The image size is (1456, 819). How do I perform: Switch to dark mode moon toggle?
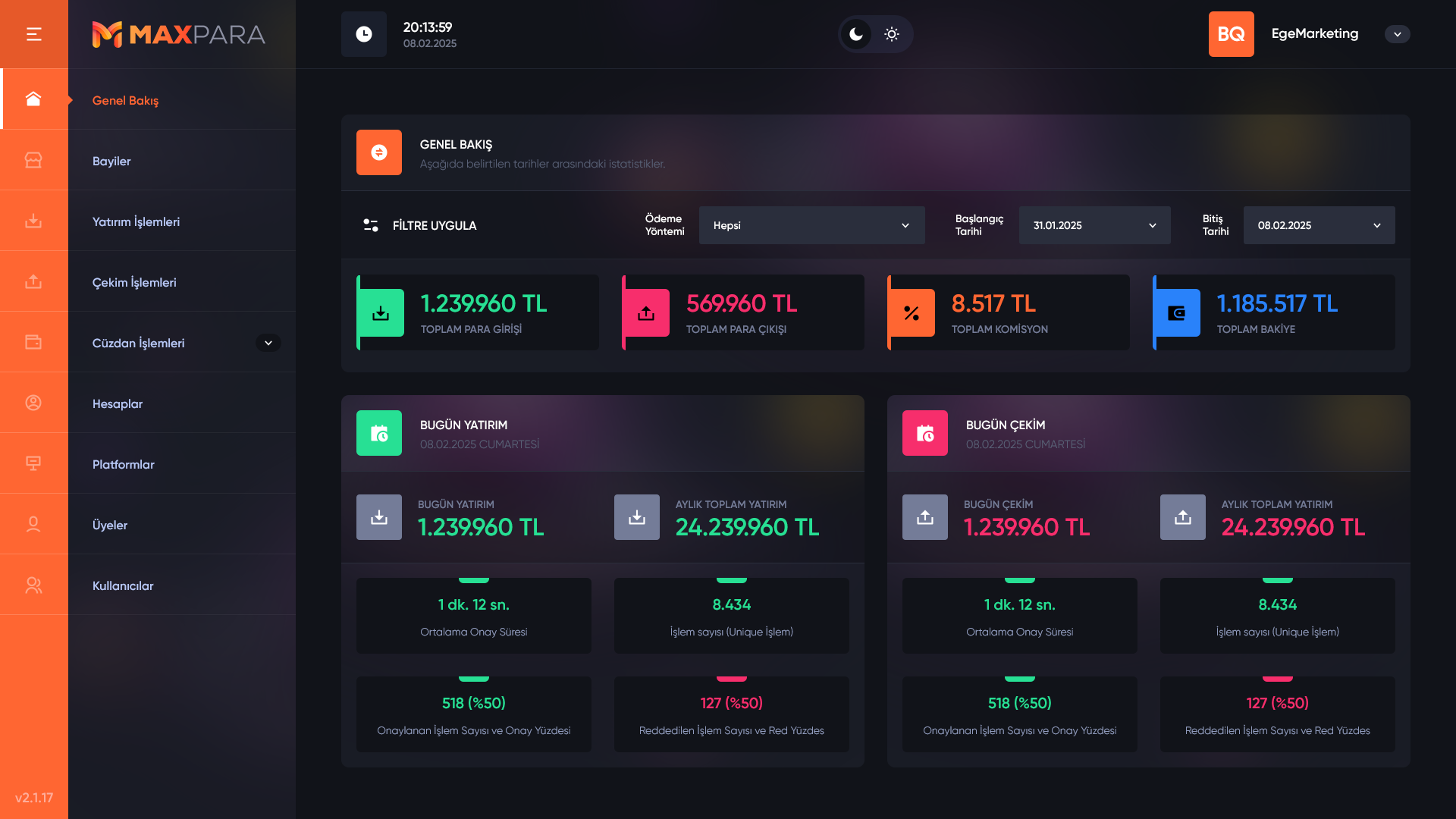pyautogui.click(x=856, y=34)
